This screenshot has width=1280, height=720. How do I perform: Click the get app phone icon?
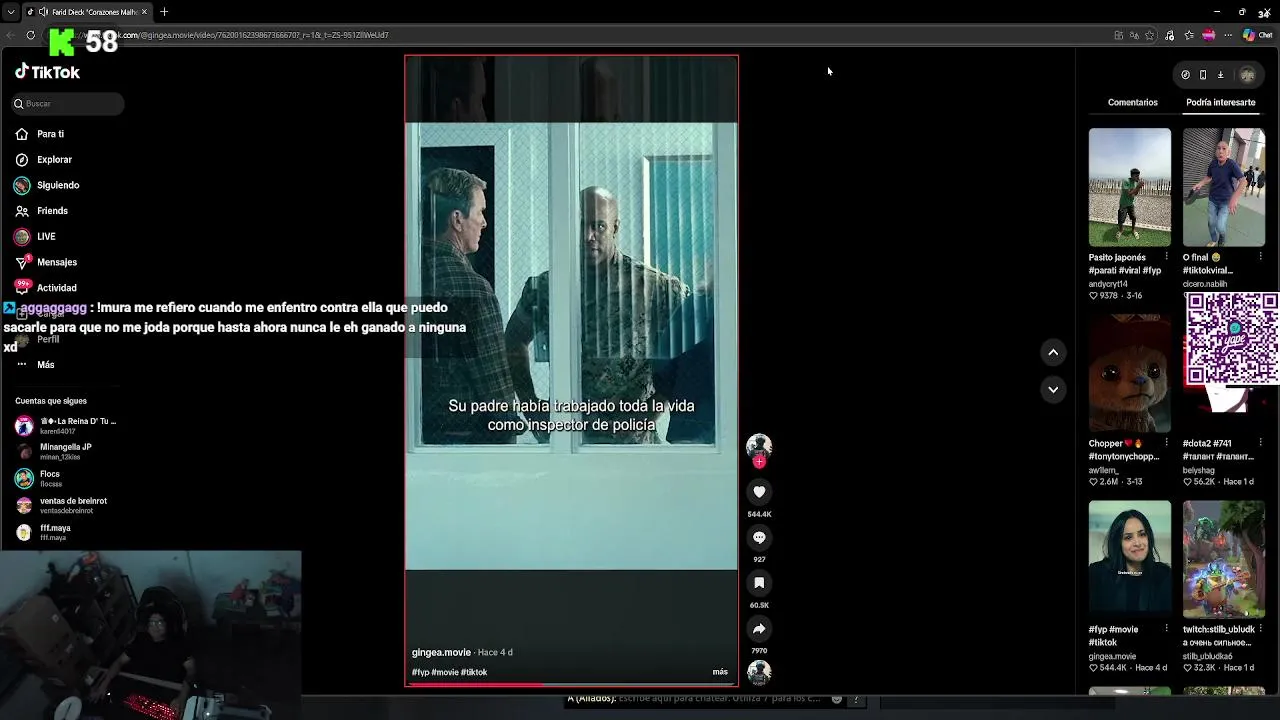pyautogui.click(x=1203, y=75)
